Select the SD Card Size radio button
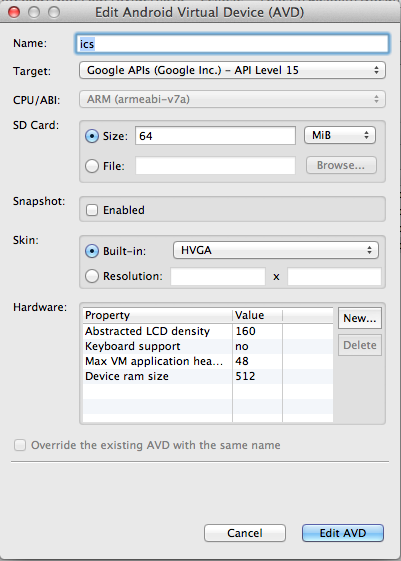This screenshot has width=401, height=561. 92,136
